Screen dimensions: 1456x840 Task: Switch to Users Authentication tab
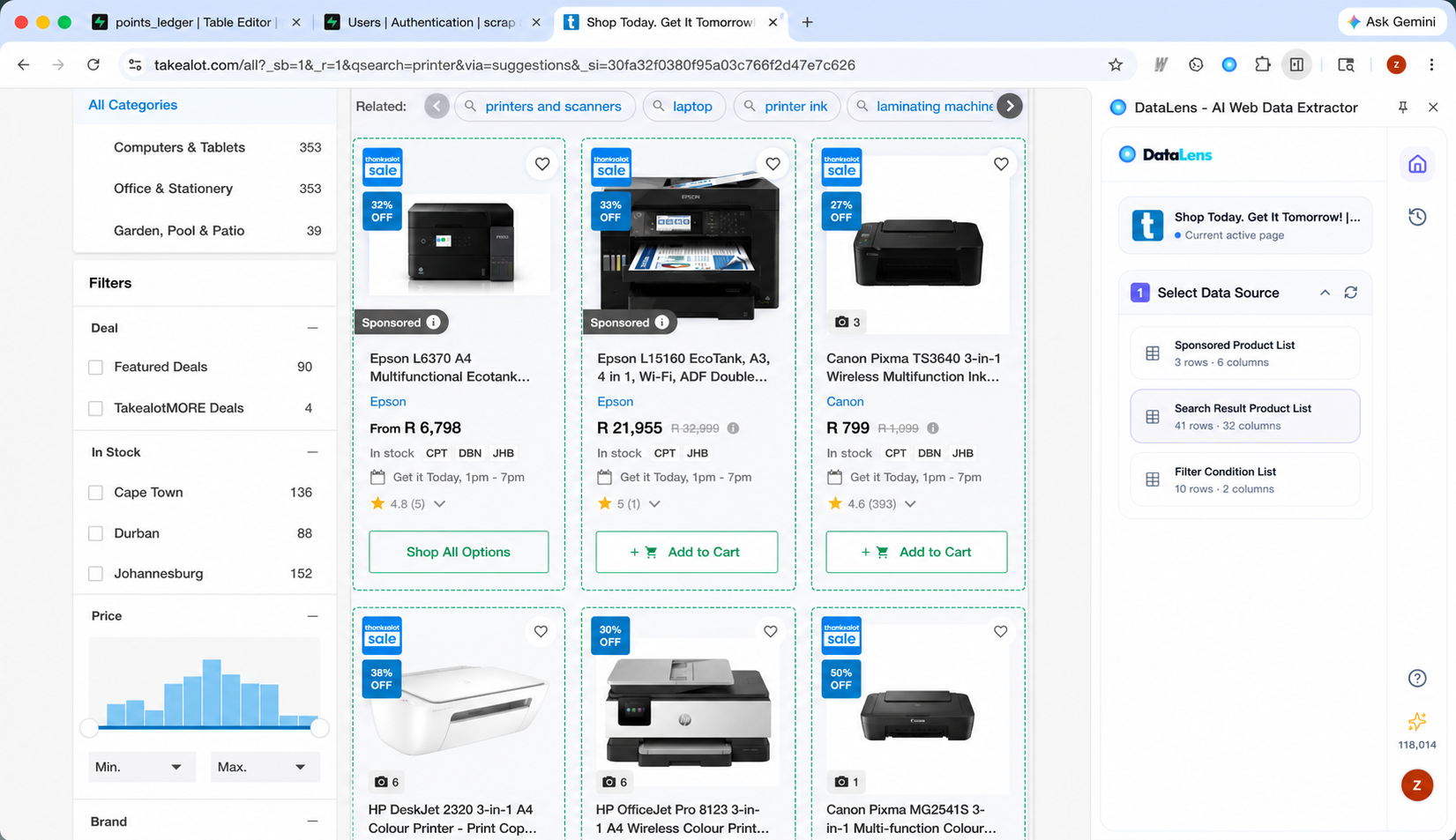point(432,22)
